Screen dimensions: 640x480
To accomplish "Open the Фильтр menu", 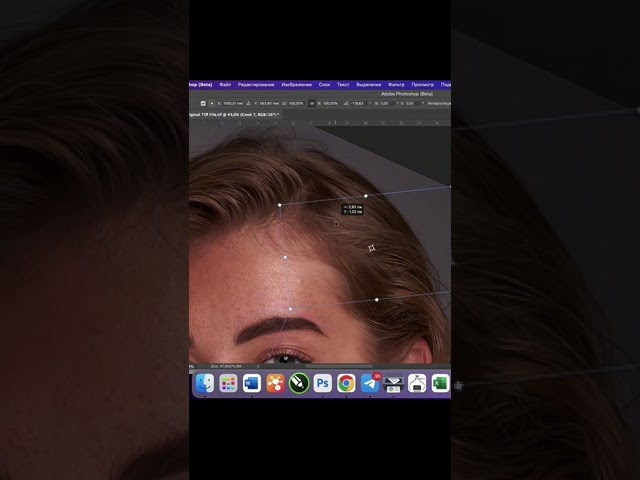I will (x=396, y=85).
